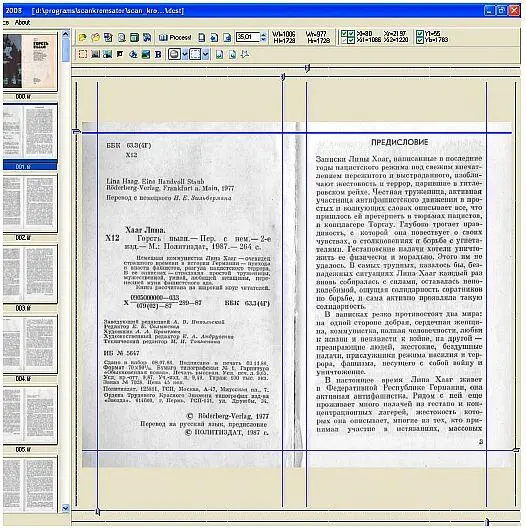Increase the 35,01 zoom value using the up arrow

[264, 34]
